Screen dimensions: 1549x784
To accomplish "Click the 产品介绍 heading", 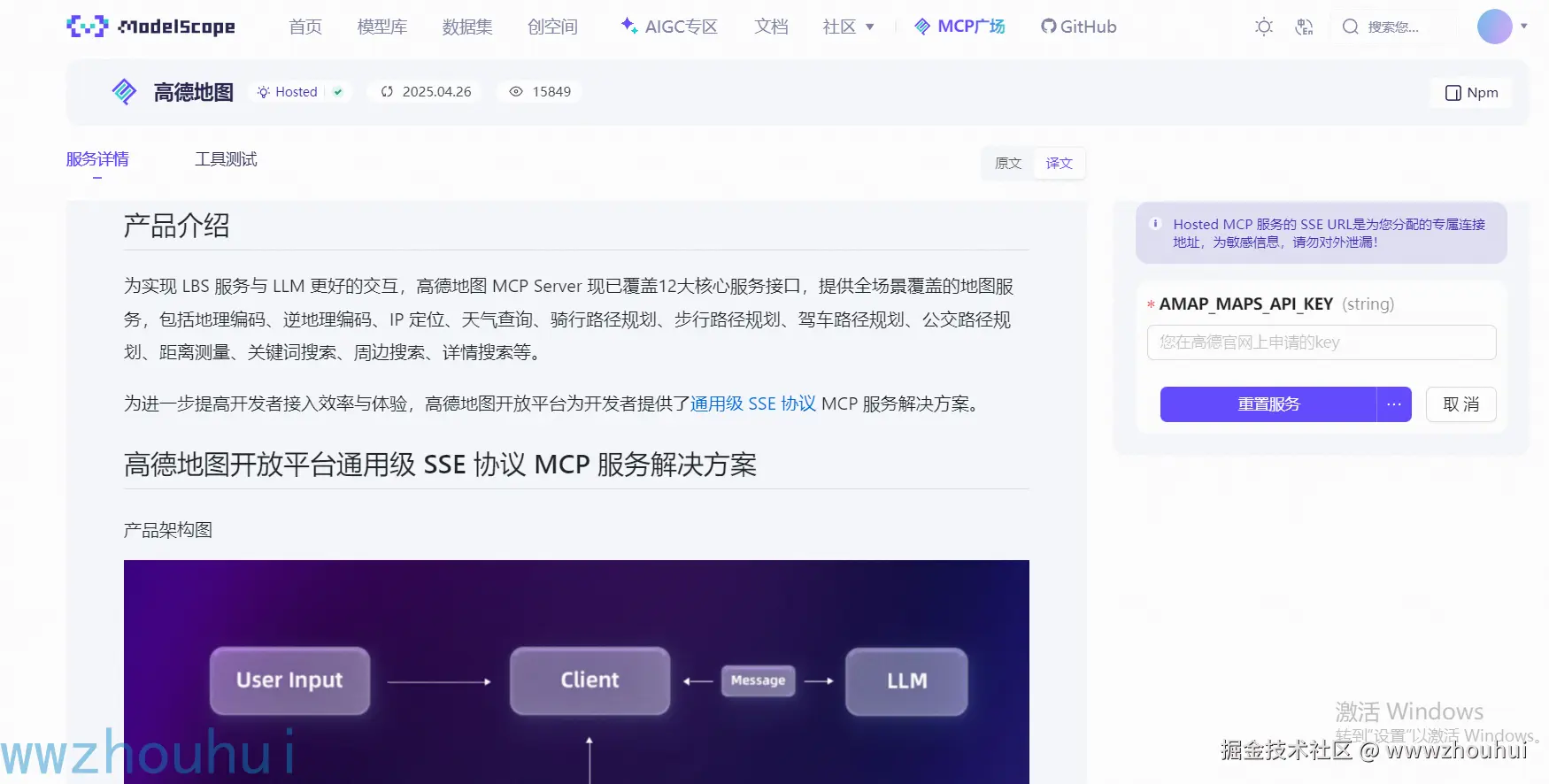I will 176,226.
